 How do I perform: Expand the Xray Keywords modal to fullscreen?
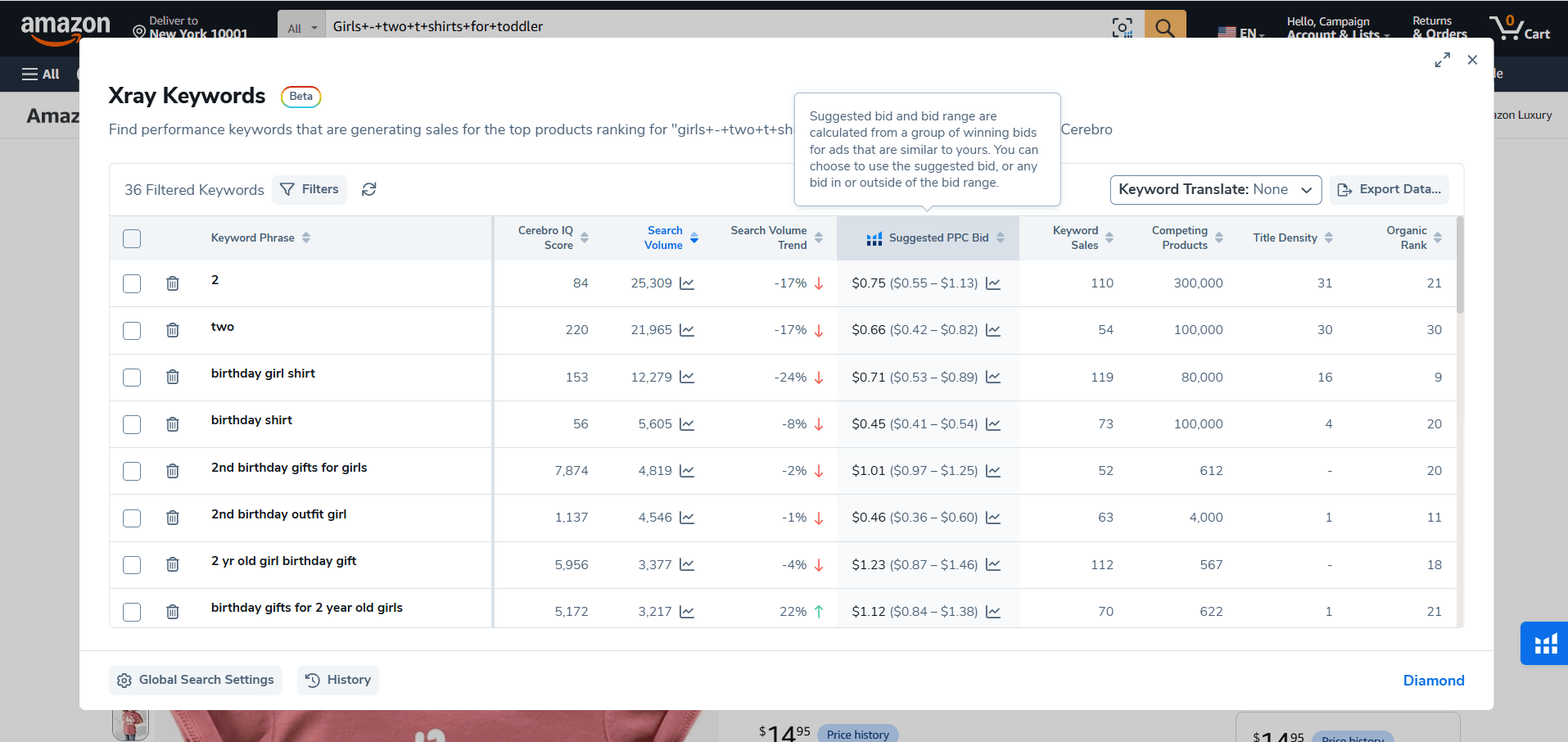click(1442, 60)
